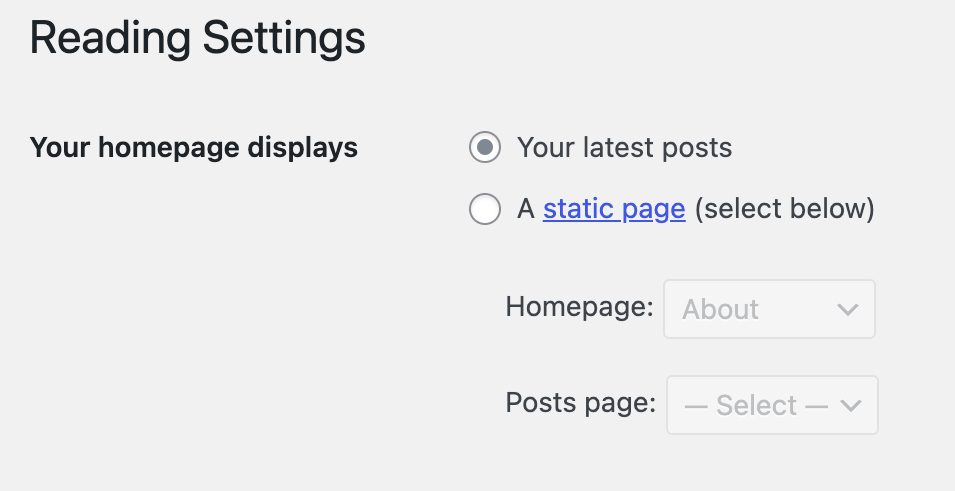The width and height of the screenshot is (955, 491).
Task: Select the 'Your latest posts' radio button
Action: tap(485, 148)
